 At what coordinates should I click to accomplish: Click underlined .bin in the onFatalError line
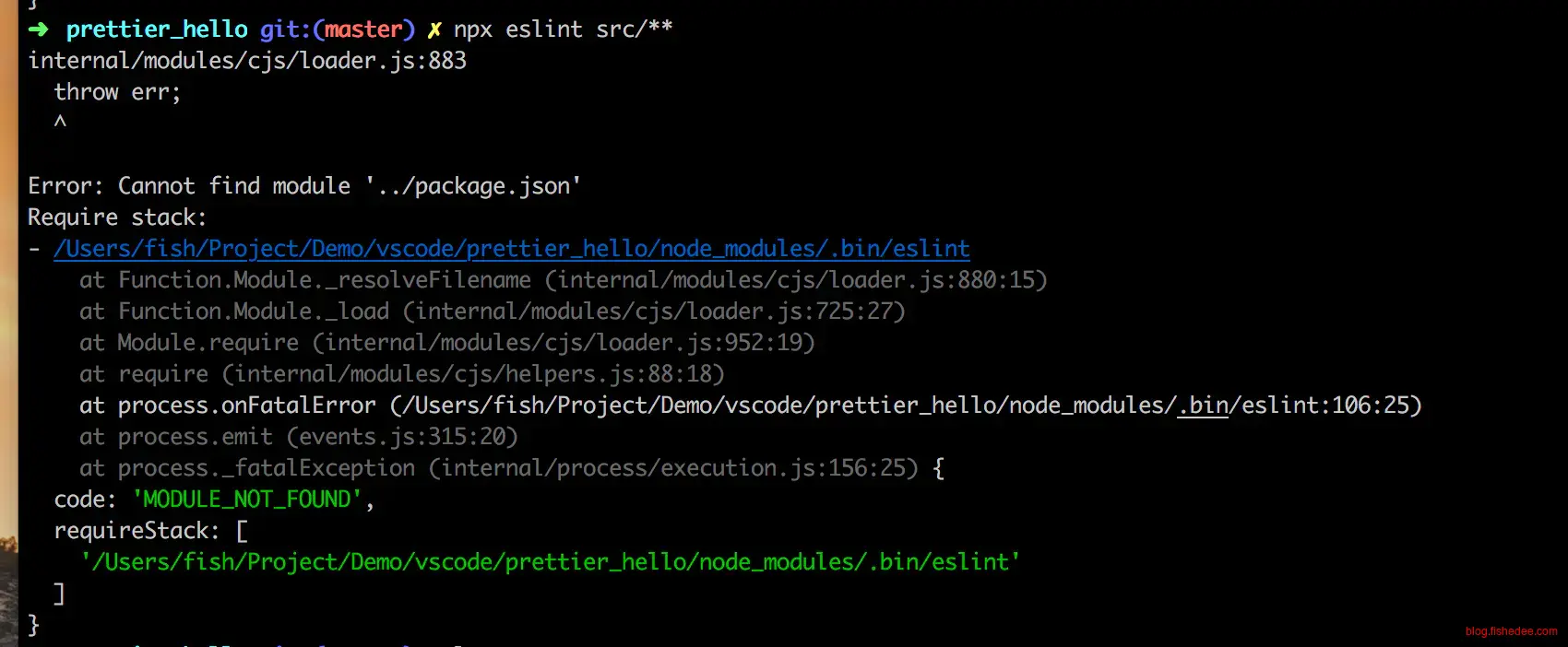[x=1203, y=406]
